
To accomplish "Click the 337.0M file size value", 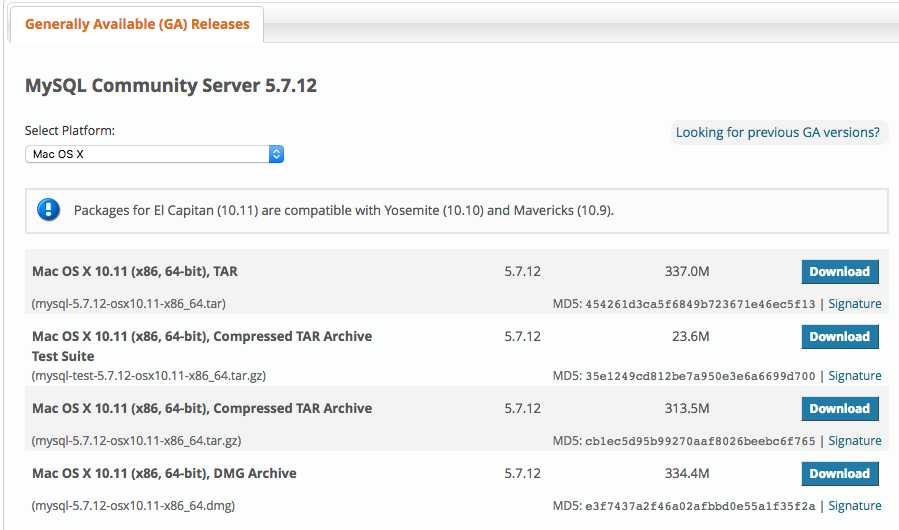I will click(x=687, y=271).
